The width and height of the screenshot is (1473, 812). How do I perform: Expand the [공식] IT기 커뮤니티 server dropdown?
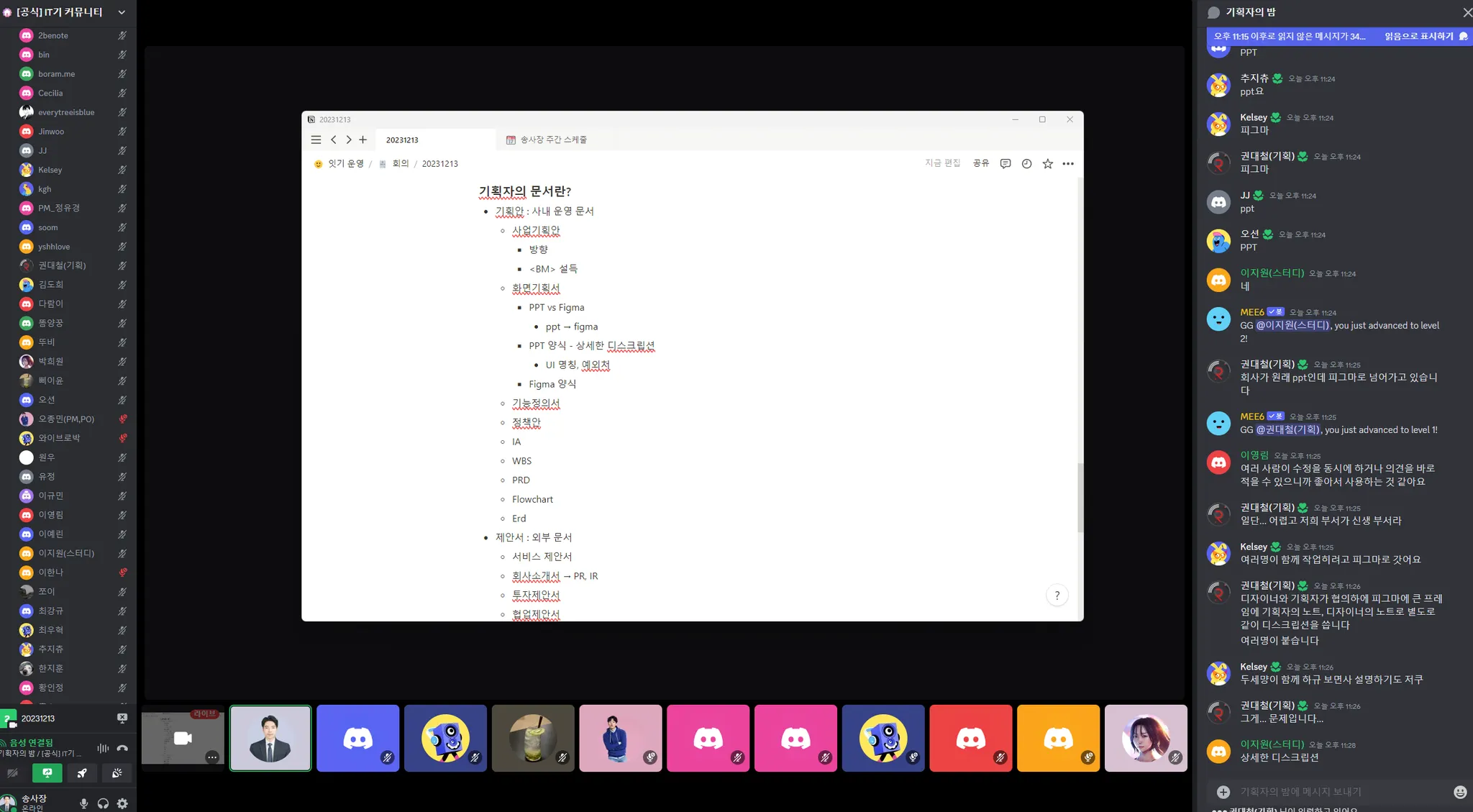tap(122, 12)
